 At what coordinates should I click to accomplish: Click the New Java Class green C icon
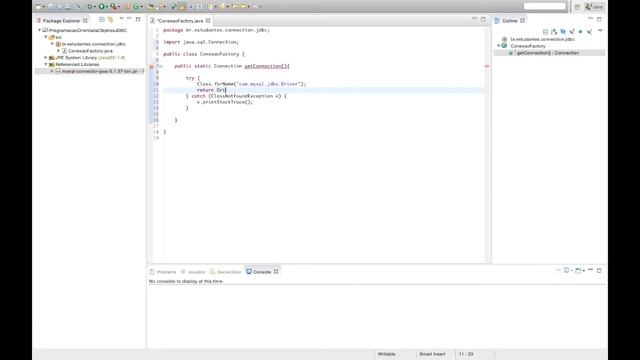tap(136, 7)
